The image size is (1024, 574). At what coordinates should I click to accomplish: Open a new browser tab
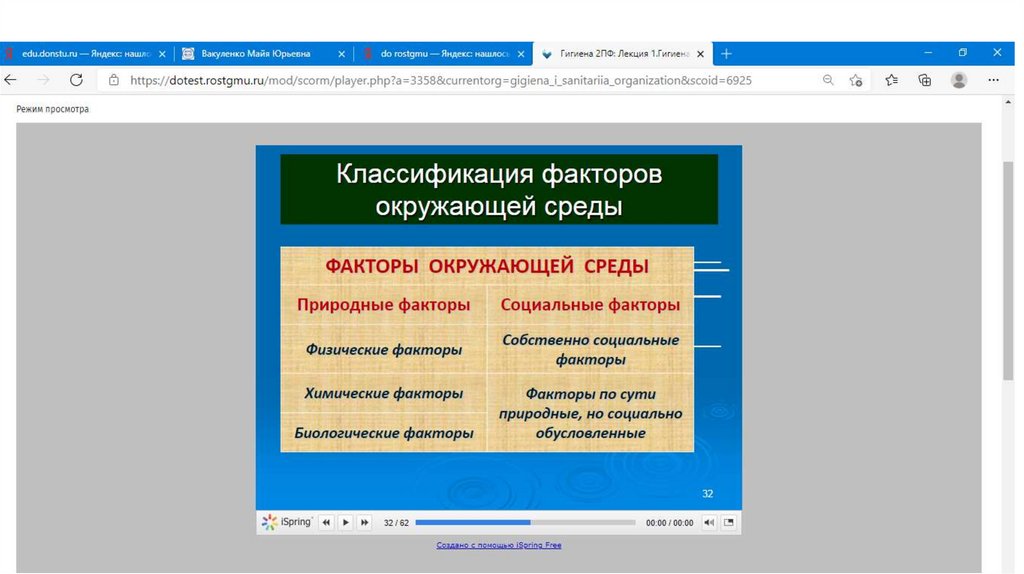727,54
